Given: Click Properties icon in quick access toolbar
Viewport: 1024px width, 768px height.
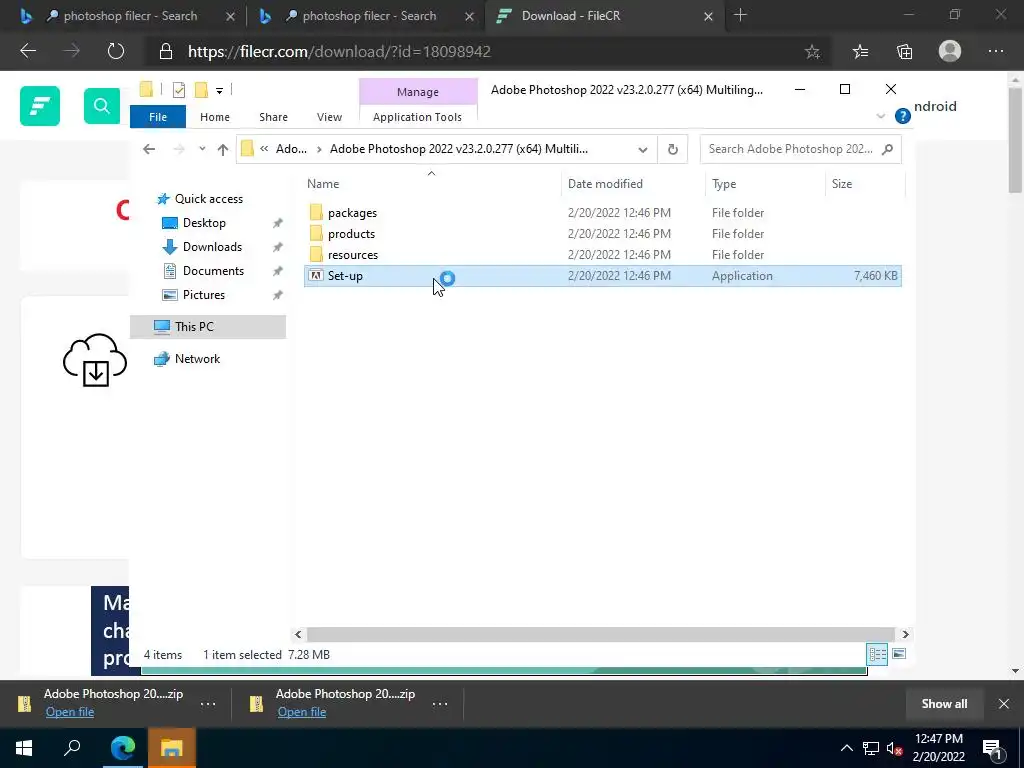Looking at the screenshot, I should [178, 90].
